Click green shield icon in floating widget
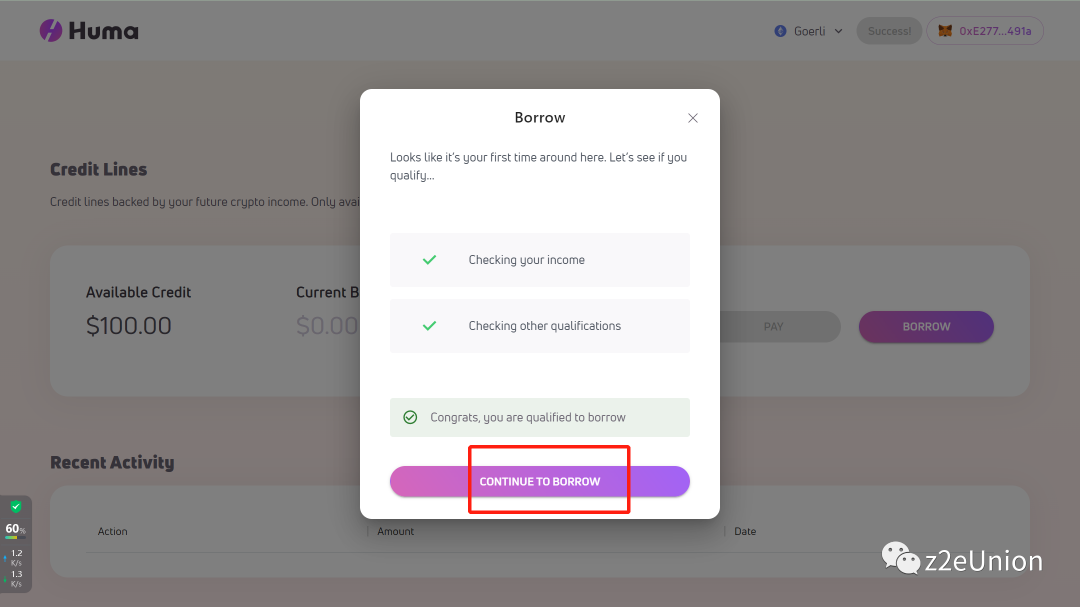 tap(16, 507)
